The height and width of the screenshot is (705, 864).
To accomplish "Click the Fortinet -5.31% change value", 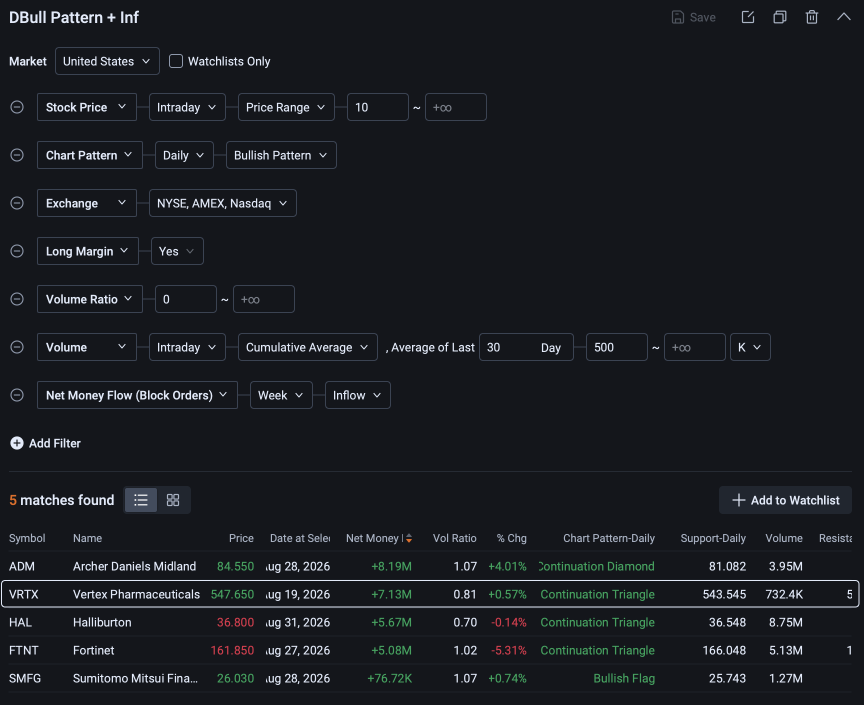I will point(509,650).
